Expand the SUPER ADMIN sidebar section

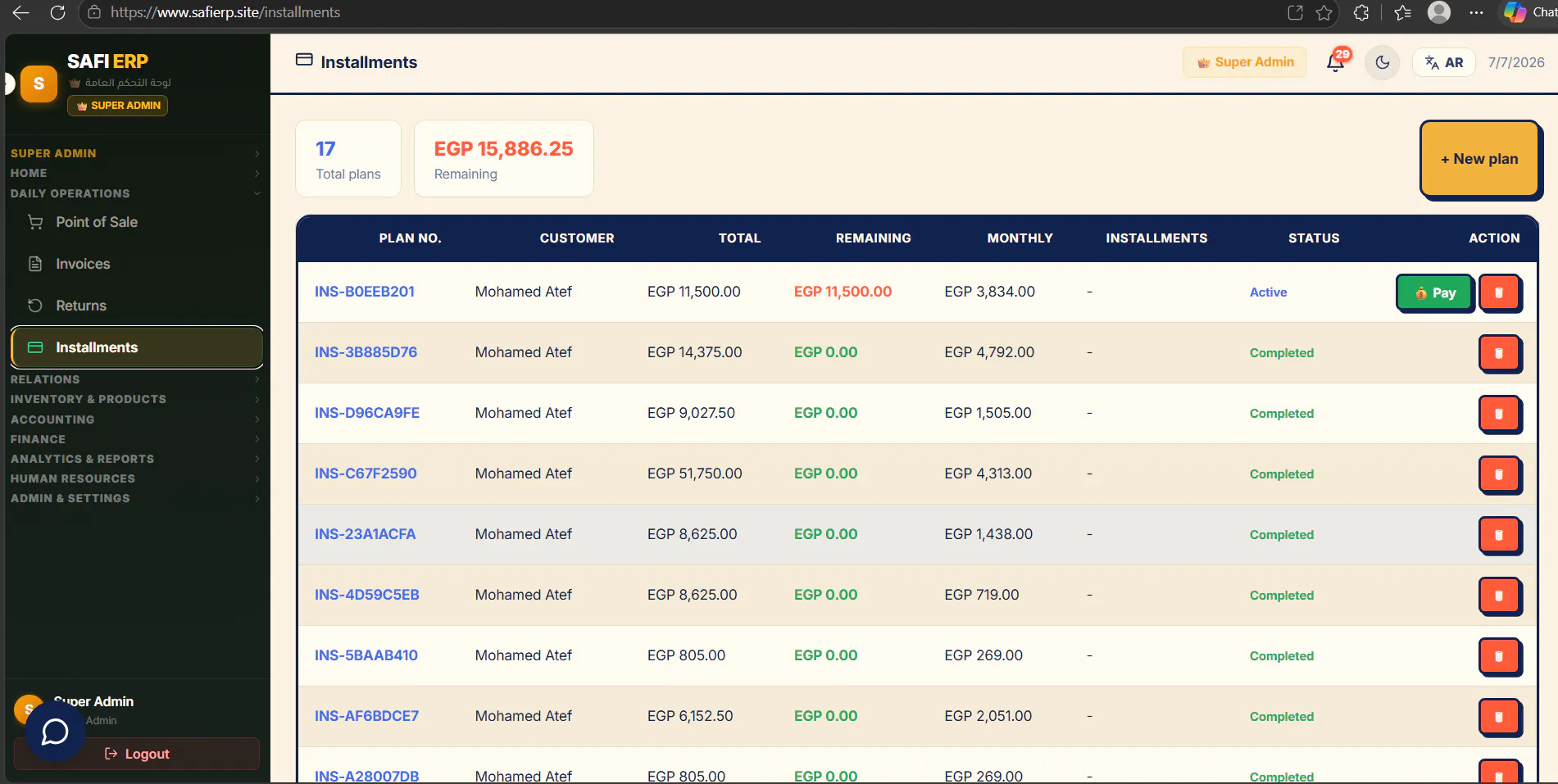tap(135, 153)
